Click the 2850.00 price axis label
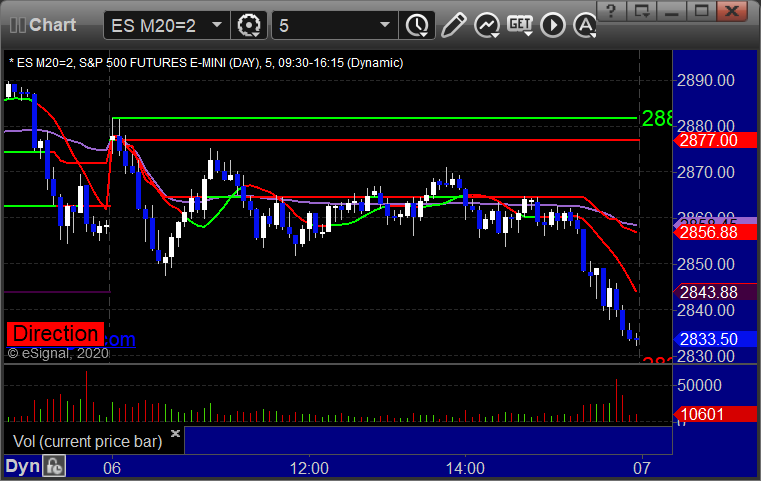The height and width of the screenshot is (481, 761). pos(706,264)
